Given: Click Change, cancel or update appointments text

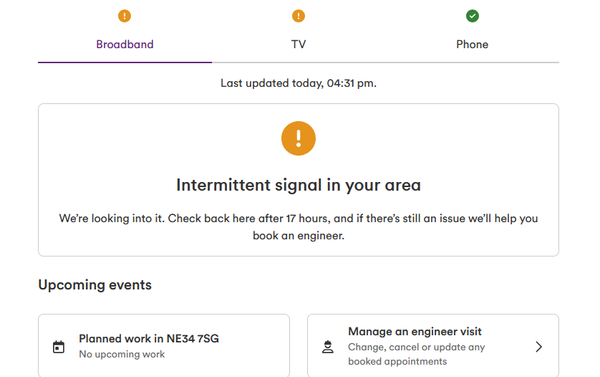Looking at the screenshot, I should pyautogui.click(x=416, y=354).
